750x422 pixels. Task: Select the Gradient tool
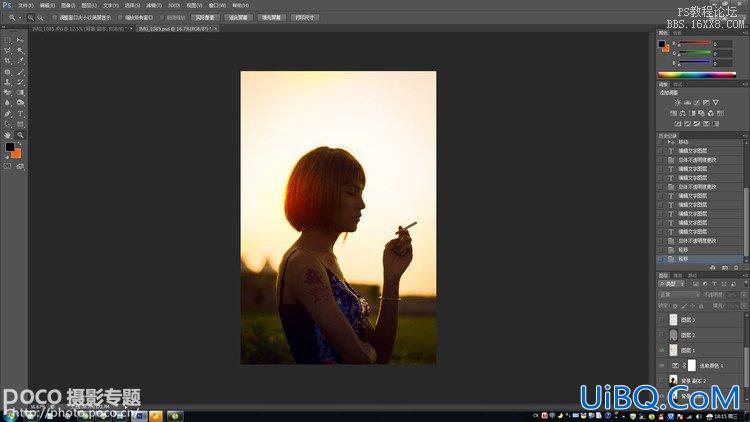[20, 92]
